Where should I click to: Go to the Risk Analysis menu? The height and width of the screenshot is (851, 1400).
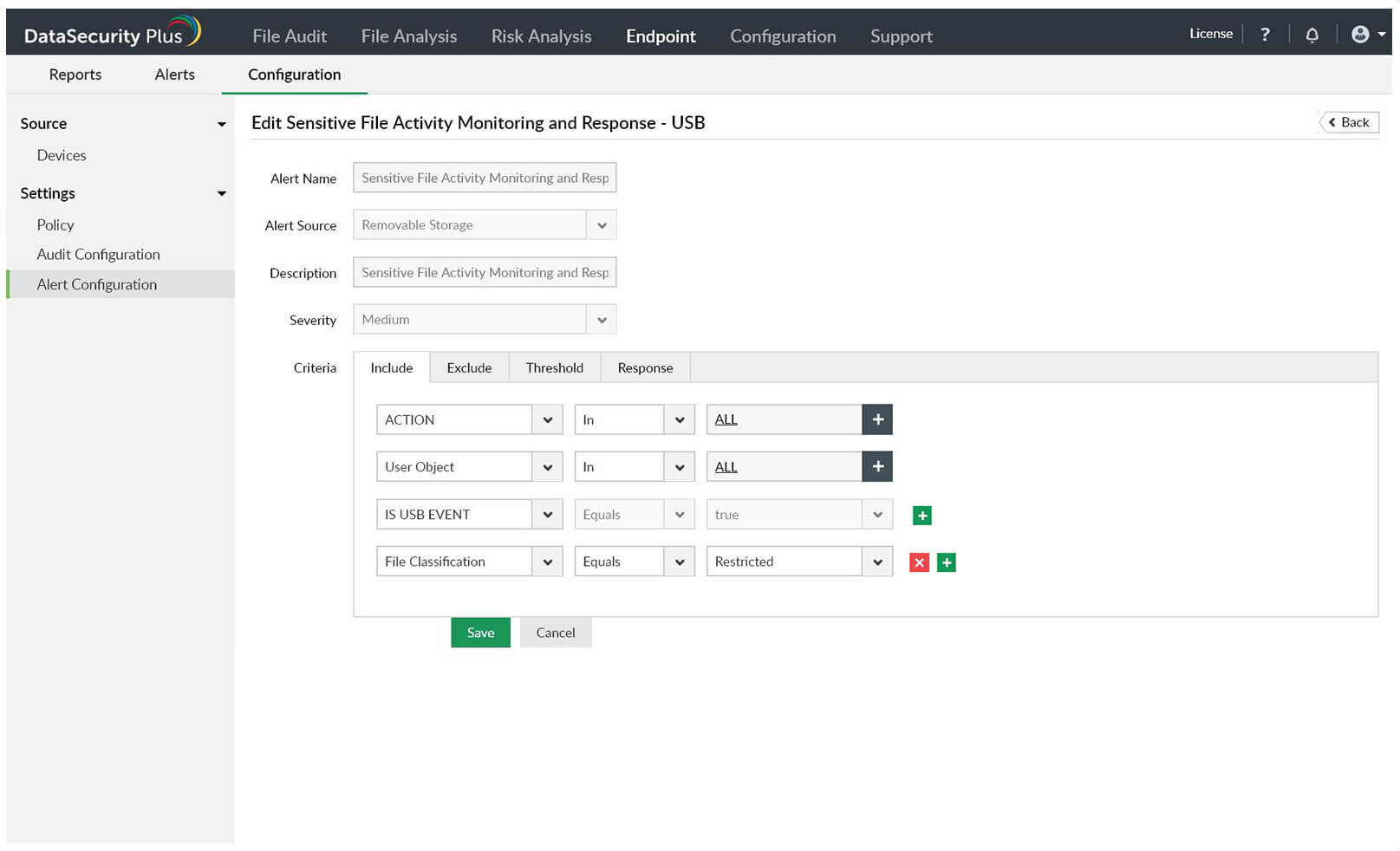pos(541,36)
